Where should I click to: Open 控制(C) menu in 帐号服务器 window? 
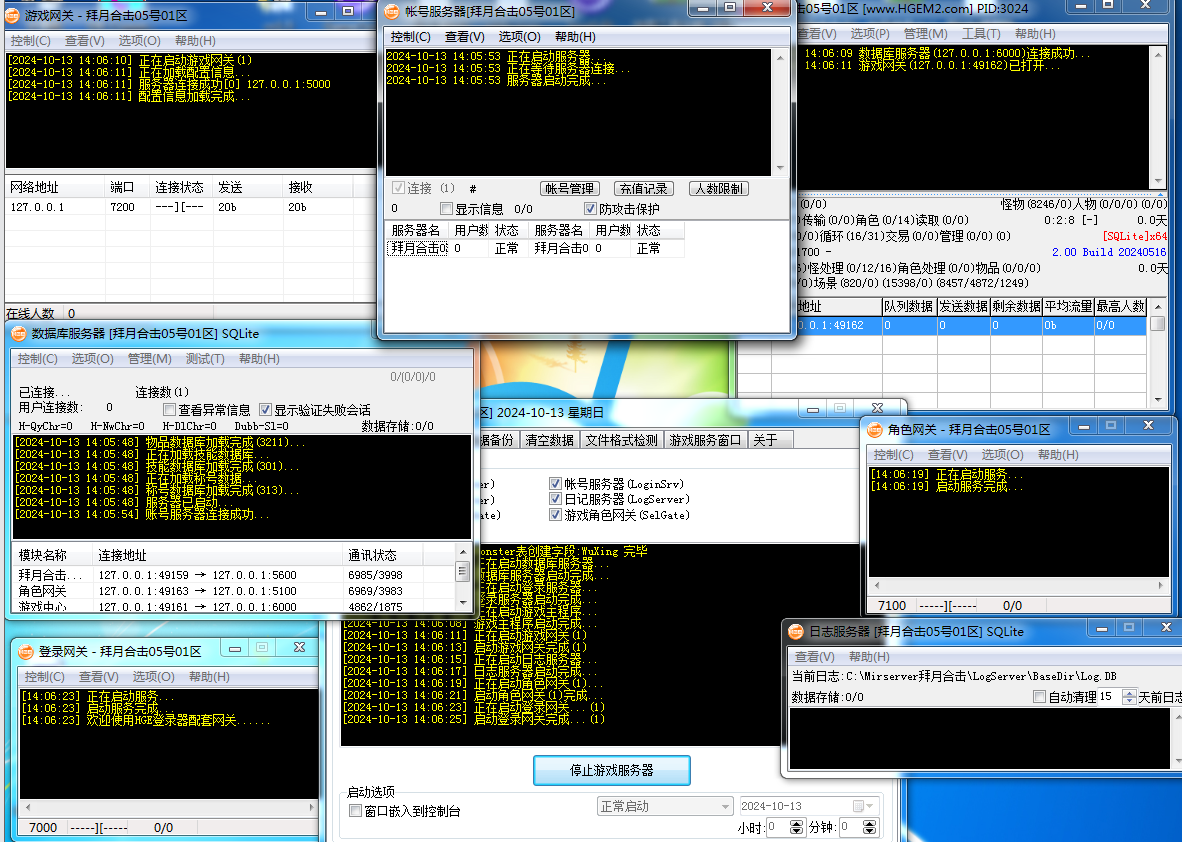[410, 37]
